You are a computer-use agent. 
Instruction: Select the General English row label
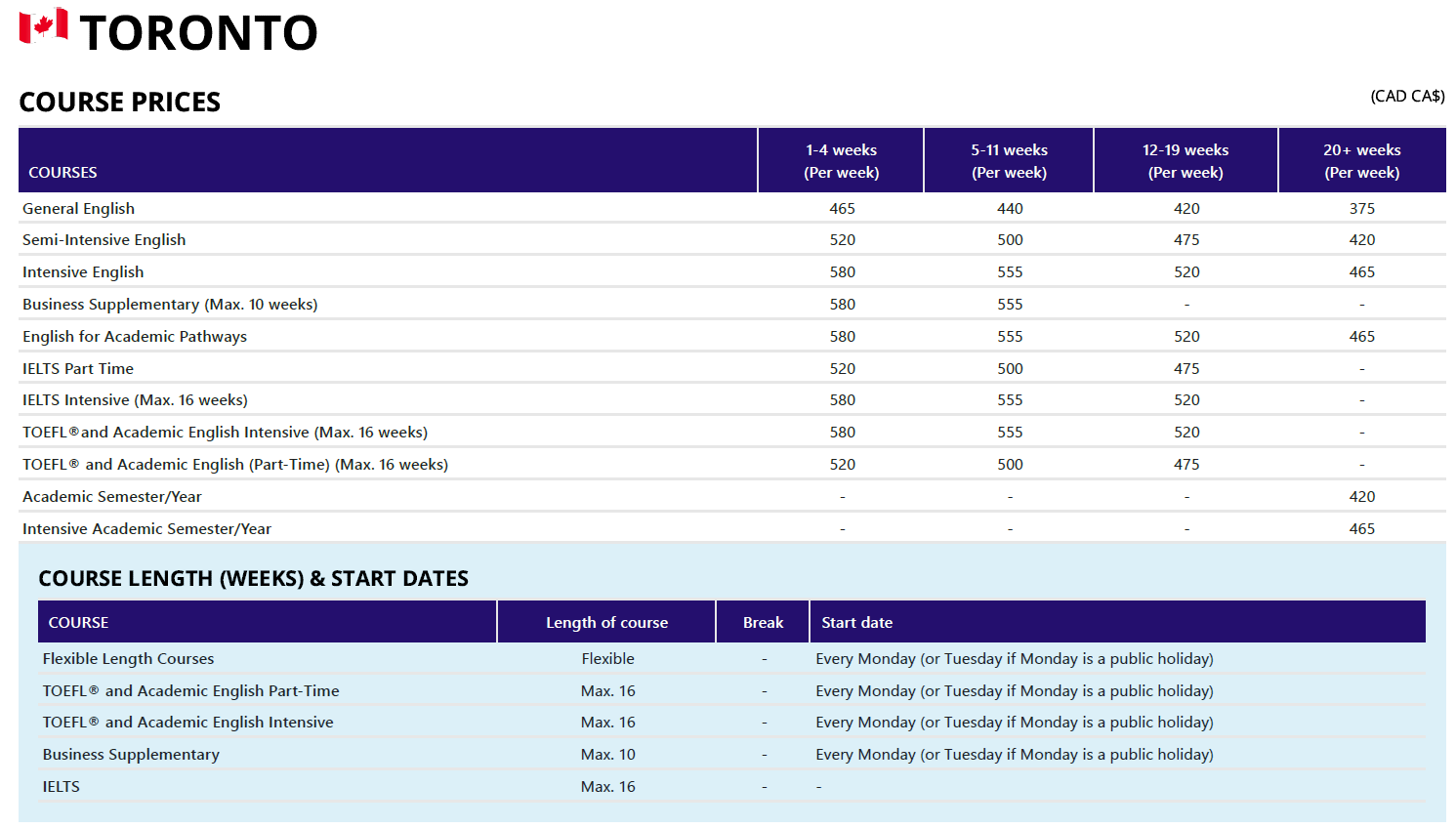point(79,209)
